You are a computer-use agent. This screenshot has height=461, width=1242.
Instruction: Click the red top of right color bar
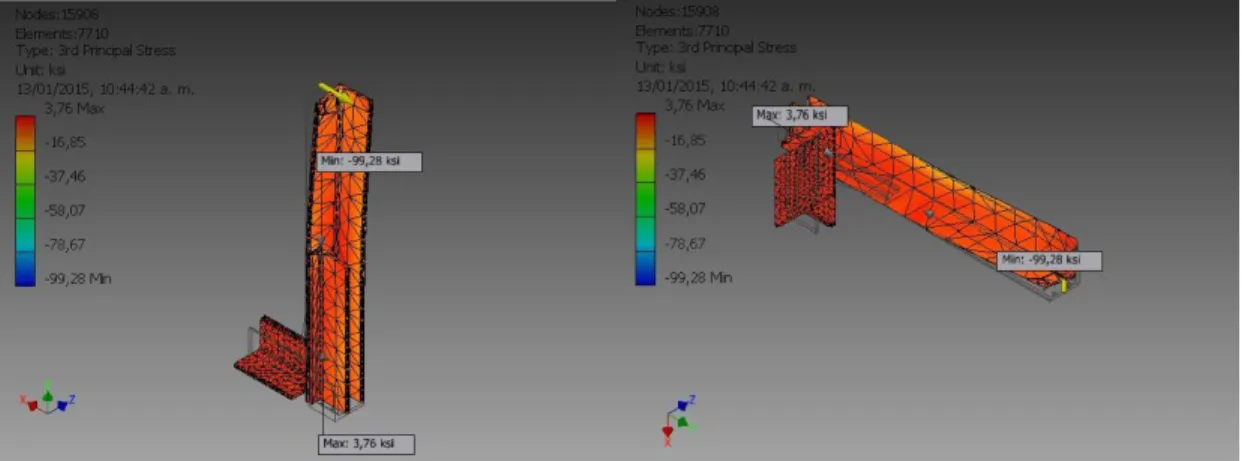pyautogui.click(x=645, y=122)
